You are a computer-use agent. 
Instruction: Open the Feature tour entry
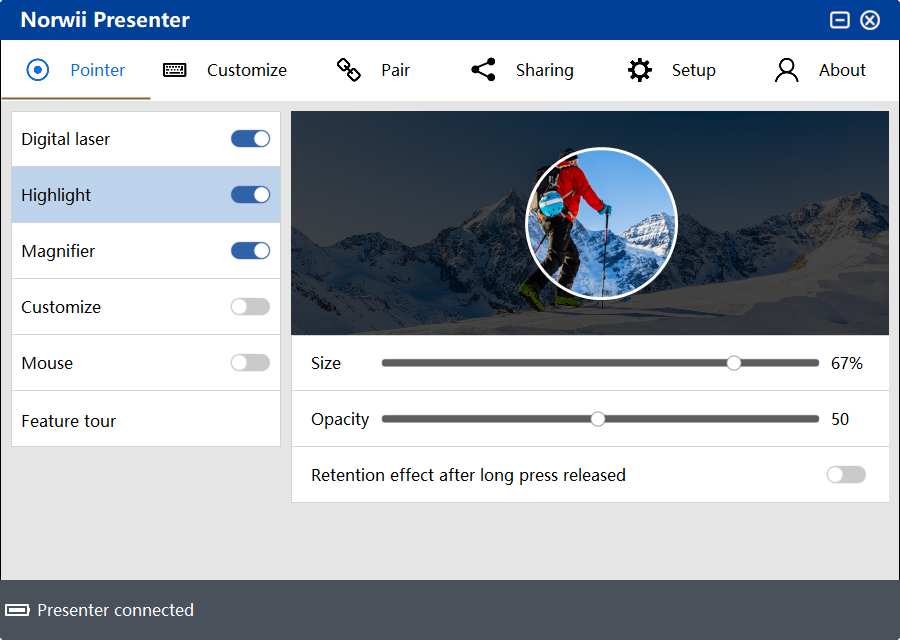(x=146, y=419)
